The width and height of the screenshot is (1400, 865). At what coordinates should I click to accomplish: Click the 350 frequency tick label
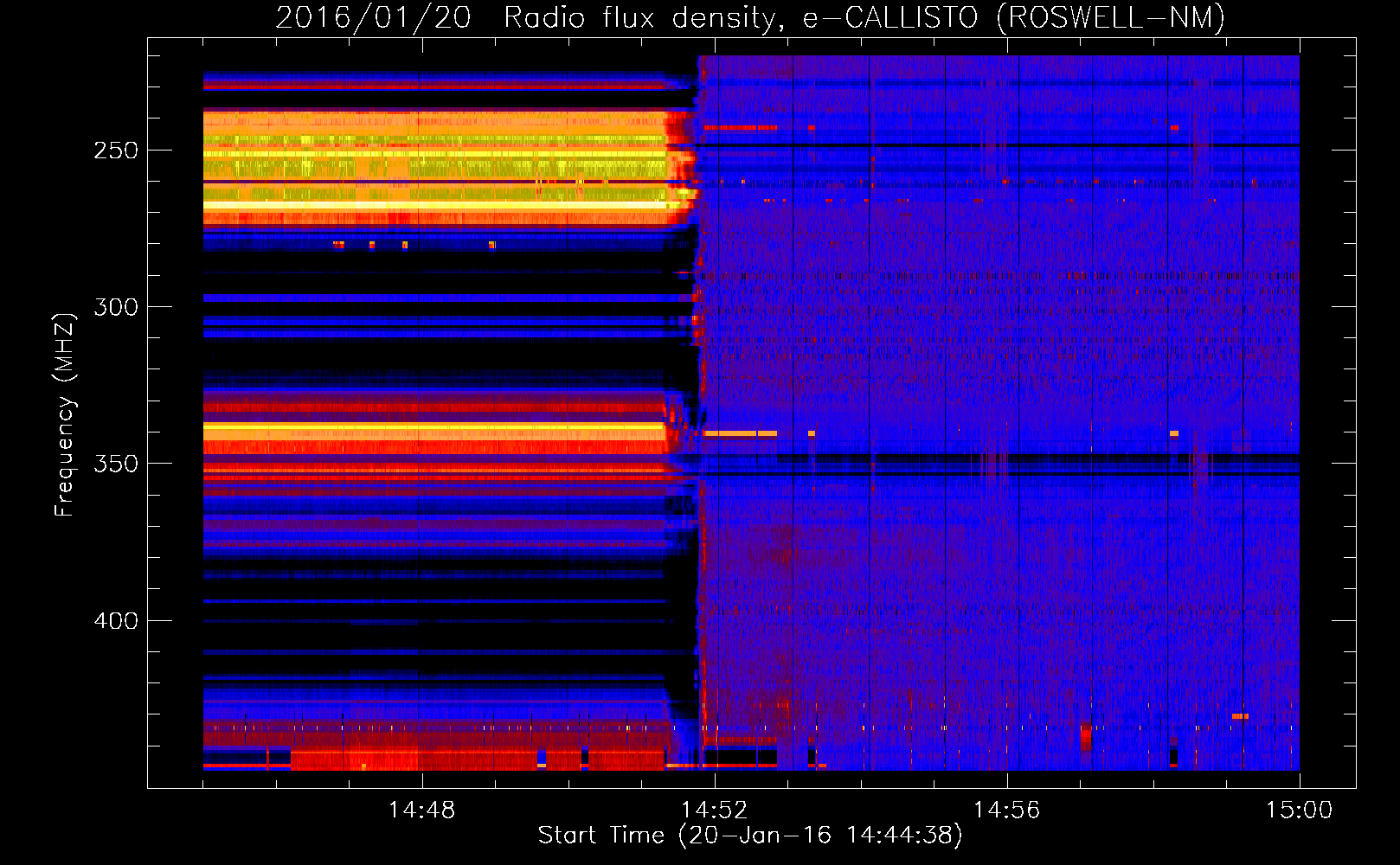116,464
